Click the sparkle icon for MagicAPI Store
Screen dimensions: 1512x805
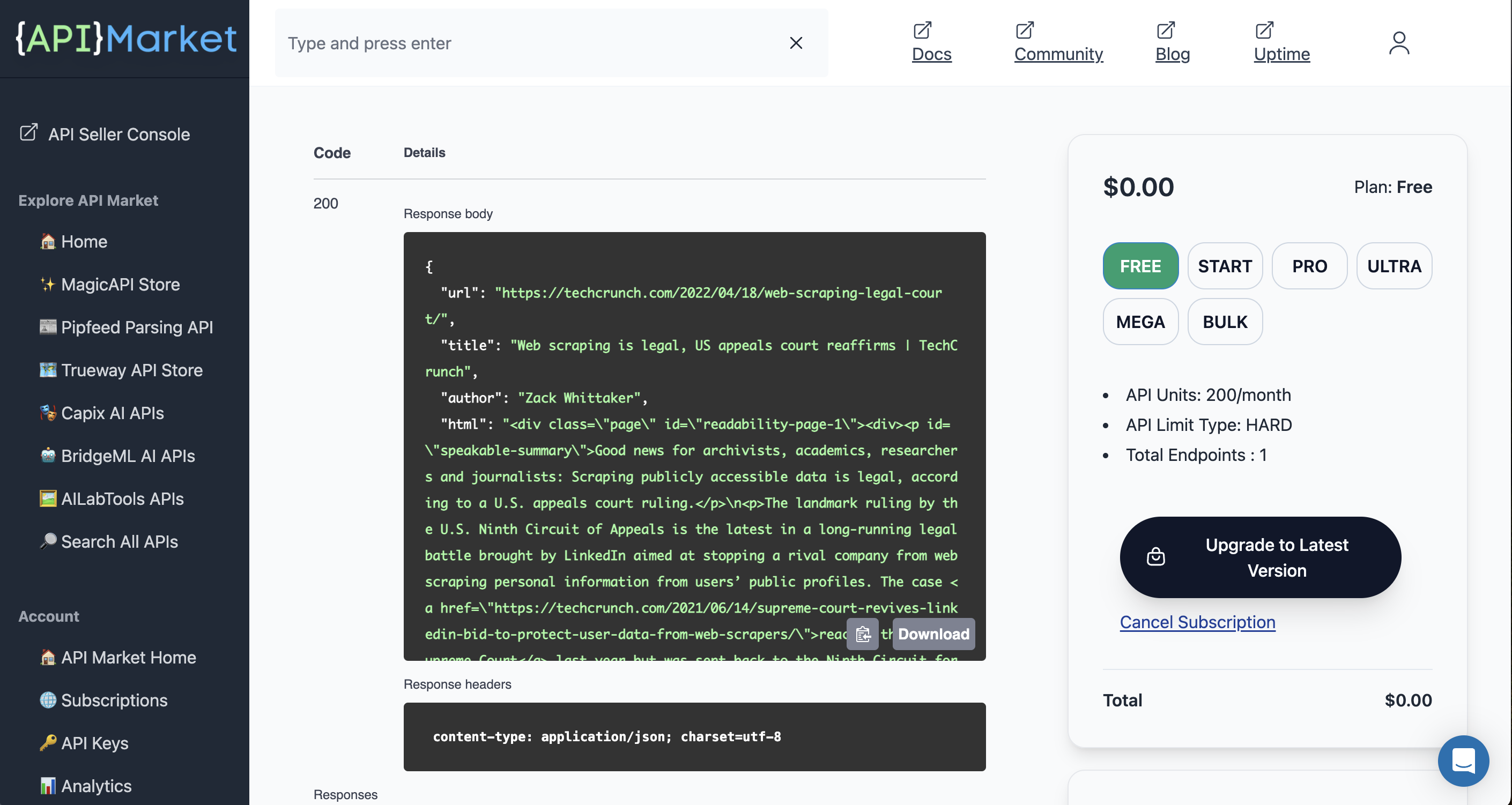coord(48,284)
